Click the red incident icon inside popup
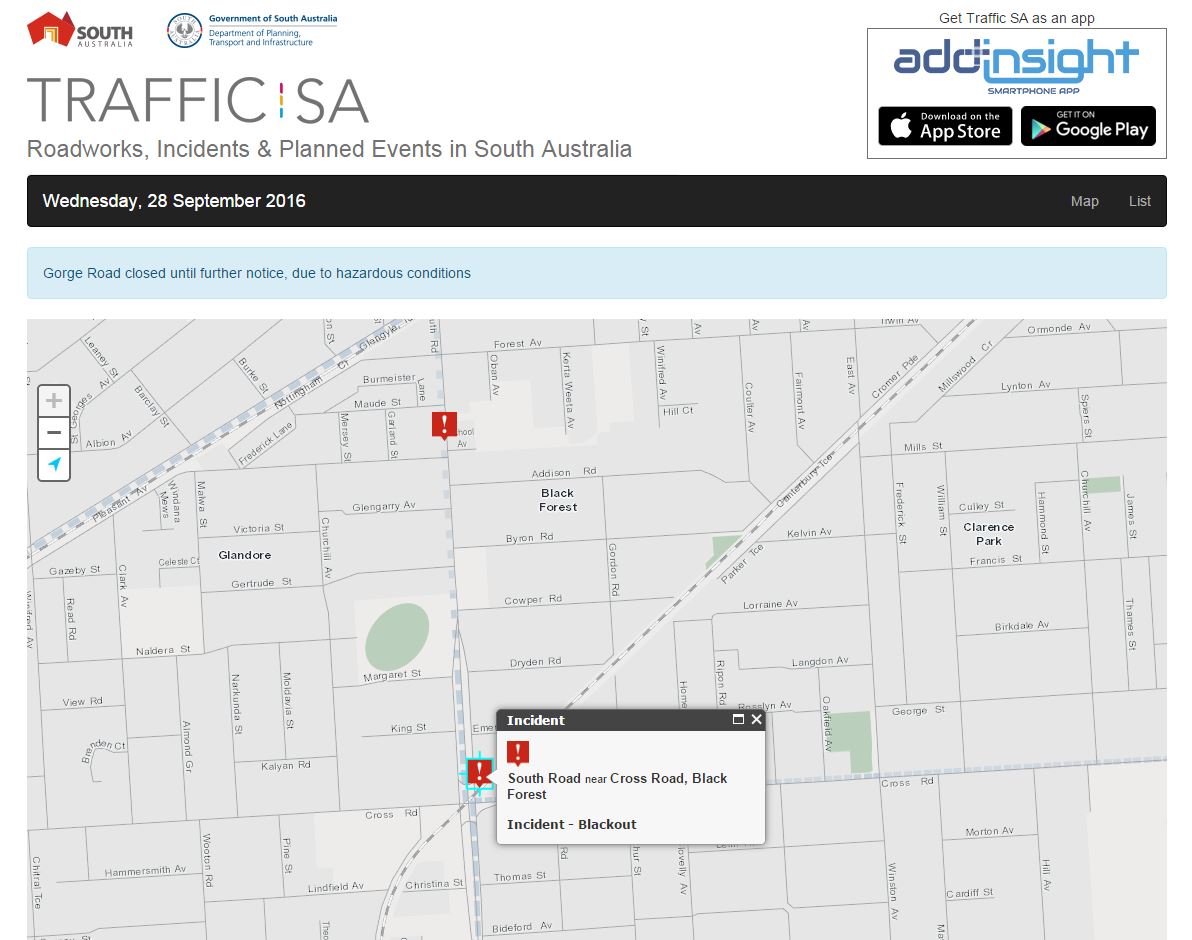Screen dimensions: 1192x940 point(518,753)
